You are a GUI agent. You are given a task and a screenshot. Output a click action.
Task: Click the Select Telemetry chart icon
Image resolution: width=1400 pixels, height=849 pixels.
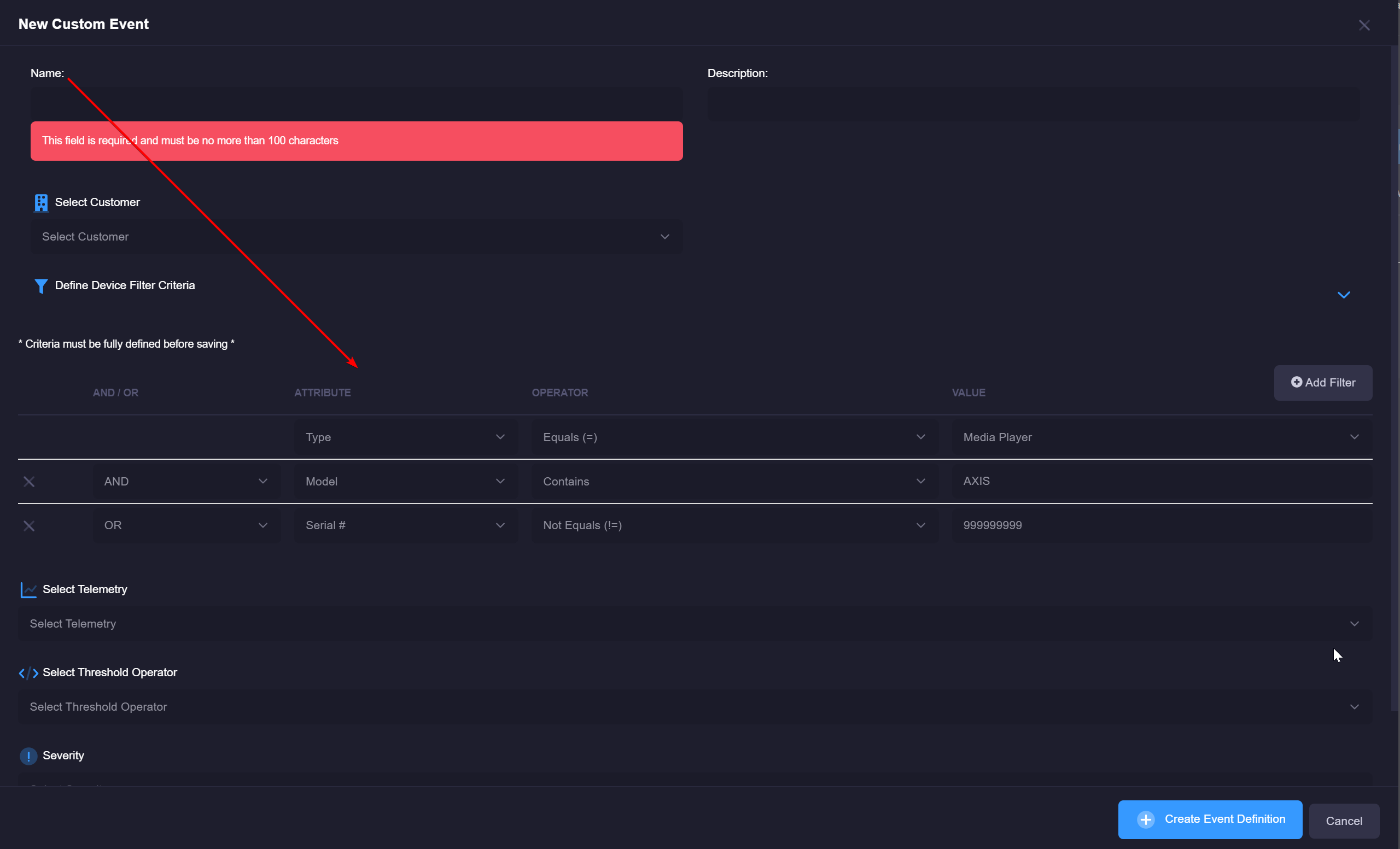coord(28,590)
